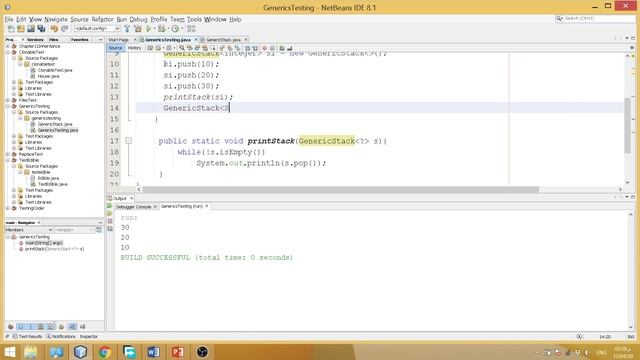Open the Notifications status bar button

61,336
